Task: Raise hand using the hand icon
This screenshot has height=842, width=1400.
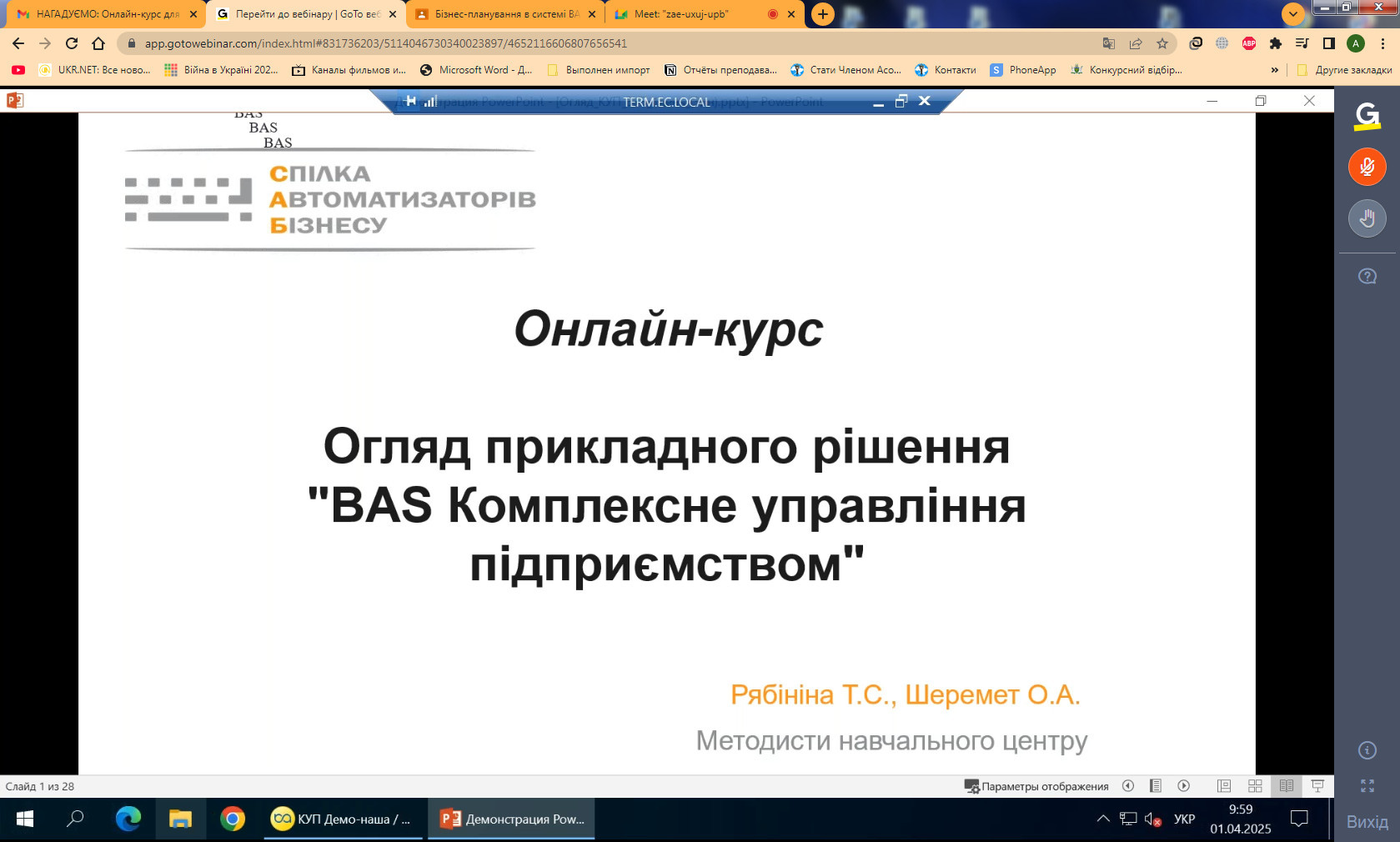Action: [x=1367, y=218]
